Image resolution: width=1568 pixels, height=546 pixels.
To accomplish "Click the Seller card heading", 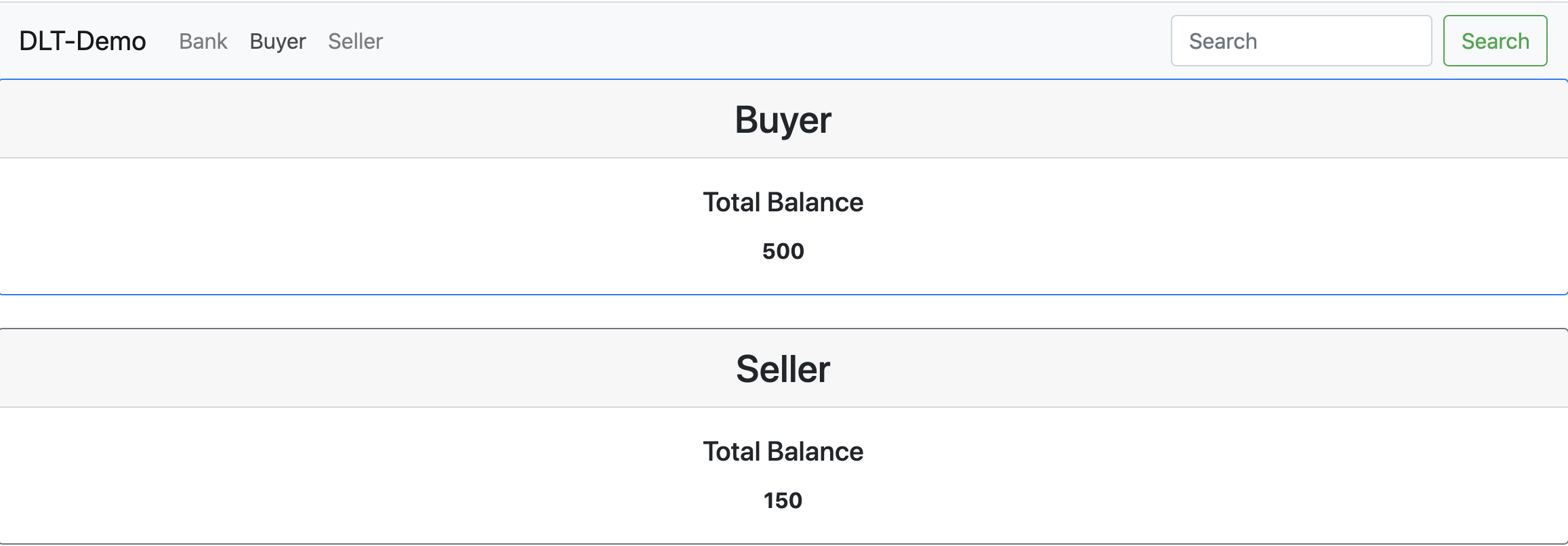I will (x=783, y=369).
